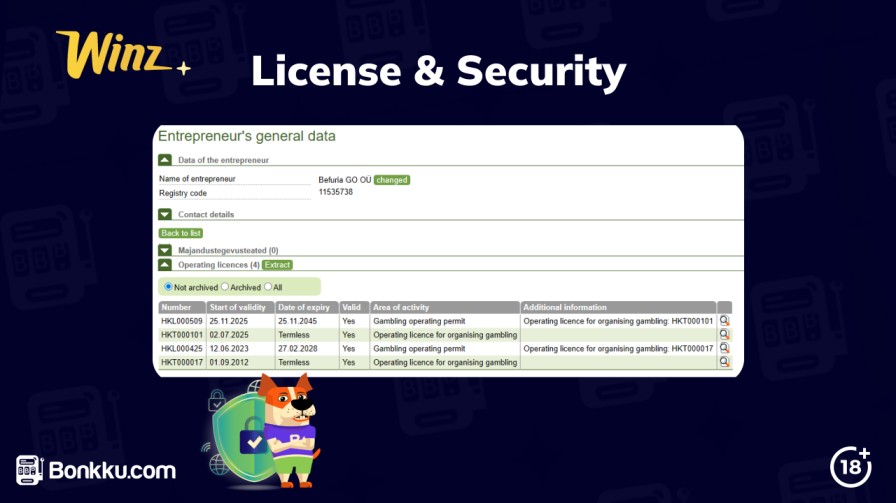Click the Valid column header
The image size is (896, 503).
(354, 307)
